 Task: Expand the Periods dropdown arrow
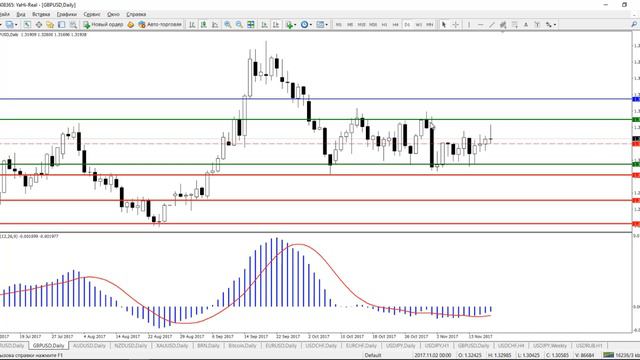click(x=311, y=24)
